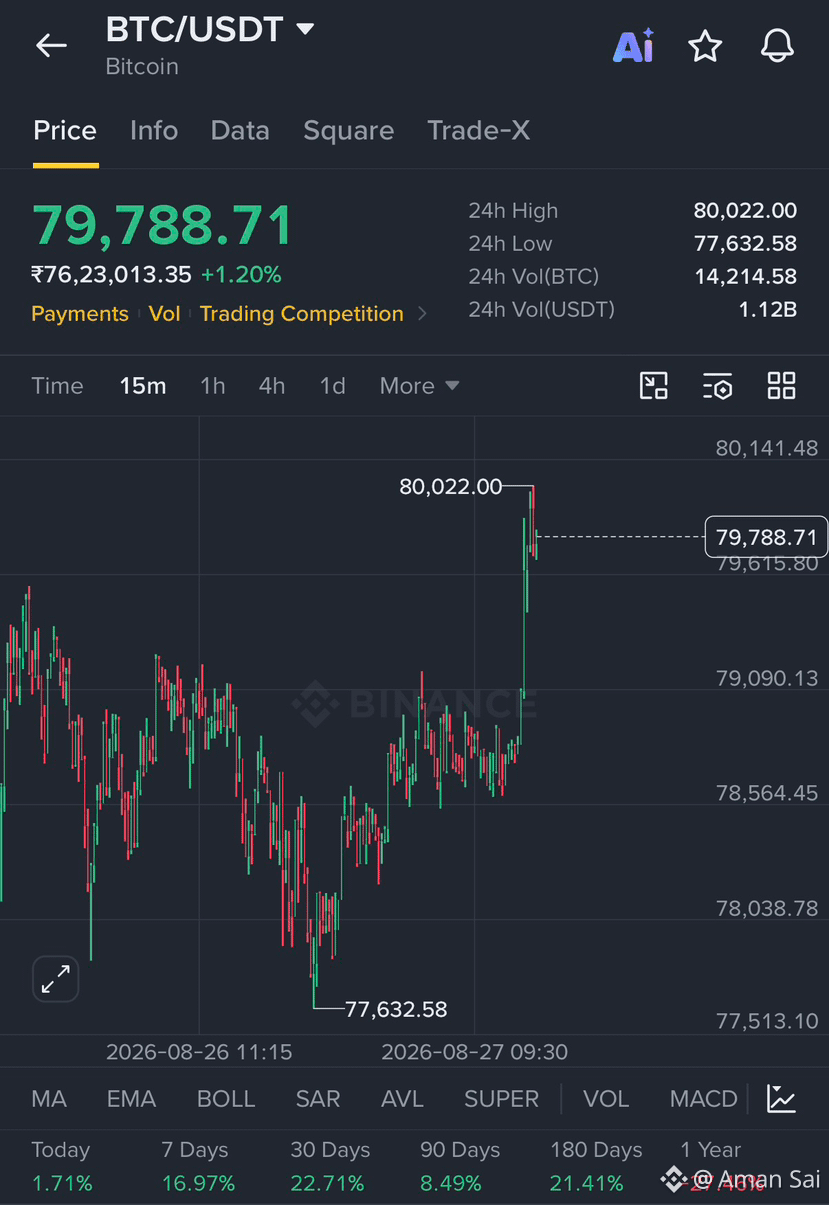Toggle the MA indicator

pos(49,1099)
